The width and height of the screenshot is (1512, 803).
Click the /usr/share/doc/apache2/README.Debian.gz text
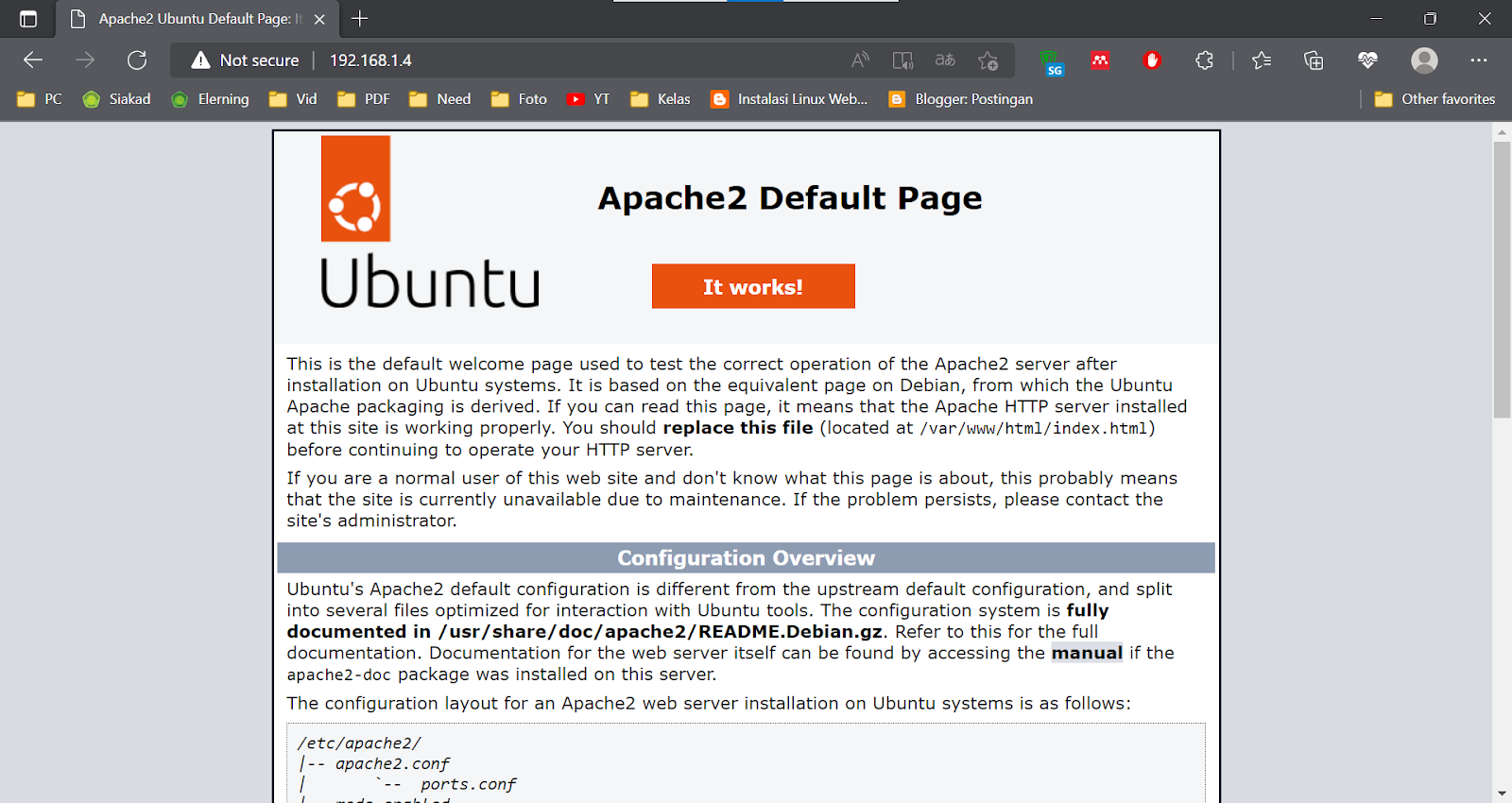click(x=661, y=632)
